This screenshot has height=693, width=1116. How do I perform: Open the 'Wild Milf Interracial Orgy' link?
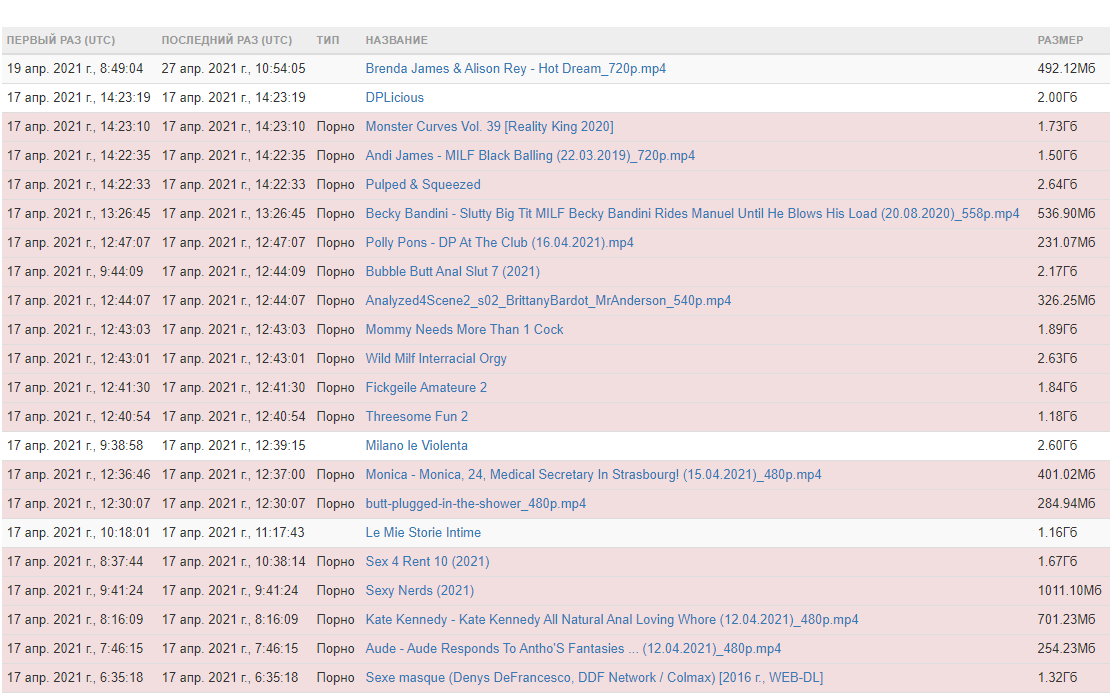click(436, 359)
